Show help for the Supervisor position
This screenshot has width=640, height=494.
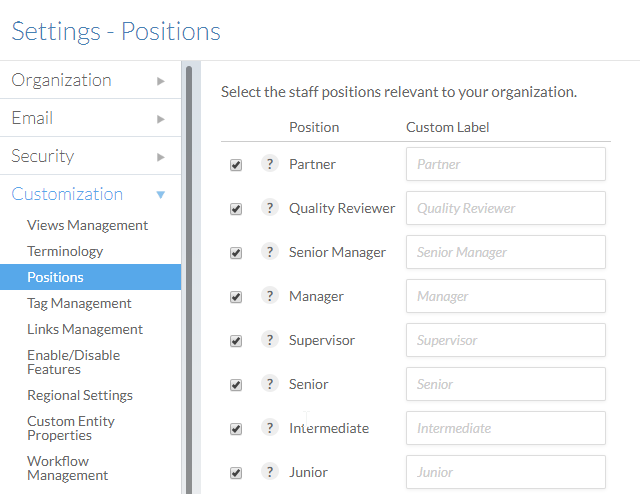[269, 340]
